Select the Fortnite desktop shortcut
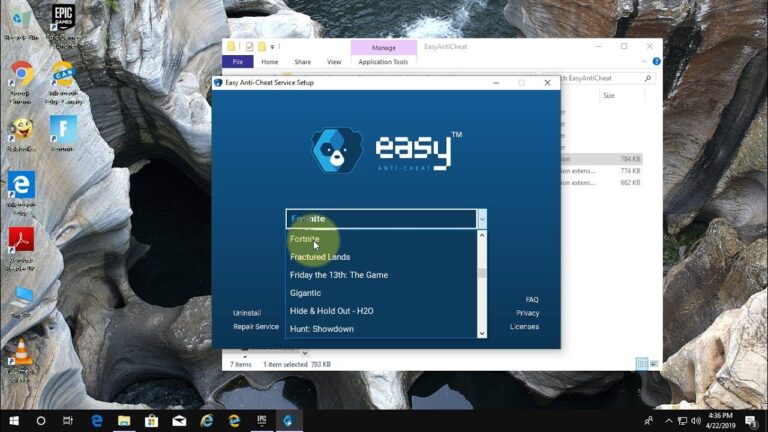 click(x=63, y=133)
